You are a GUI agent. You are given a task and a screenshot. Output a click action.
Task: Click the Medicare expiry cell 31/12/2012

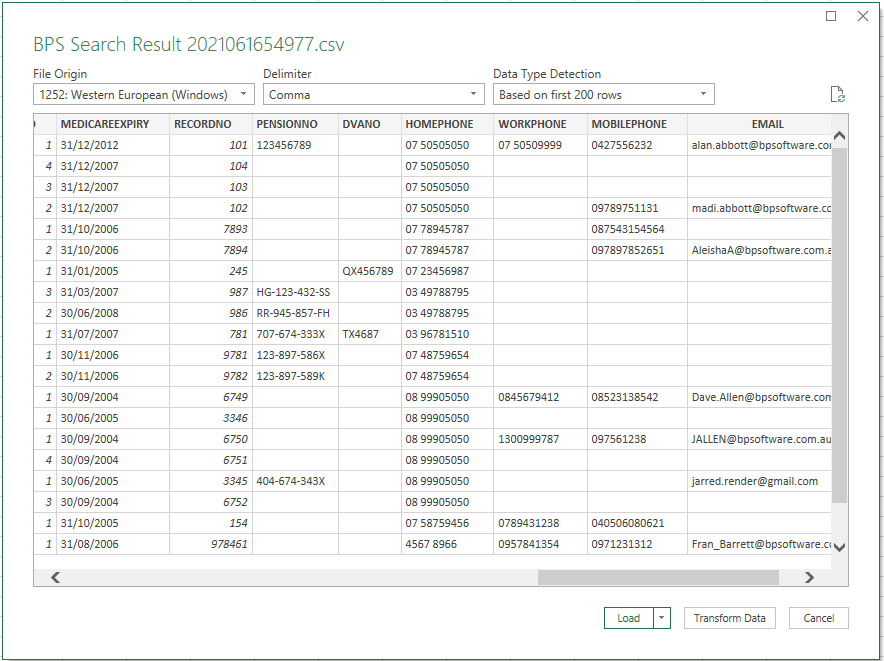113,145
